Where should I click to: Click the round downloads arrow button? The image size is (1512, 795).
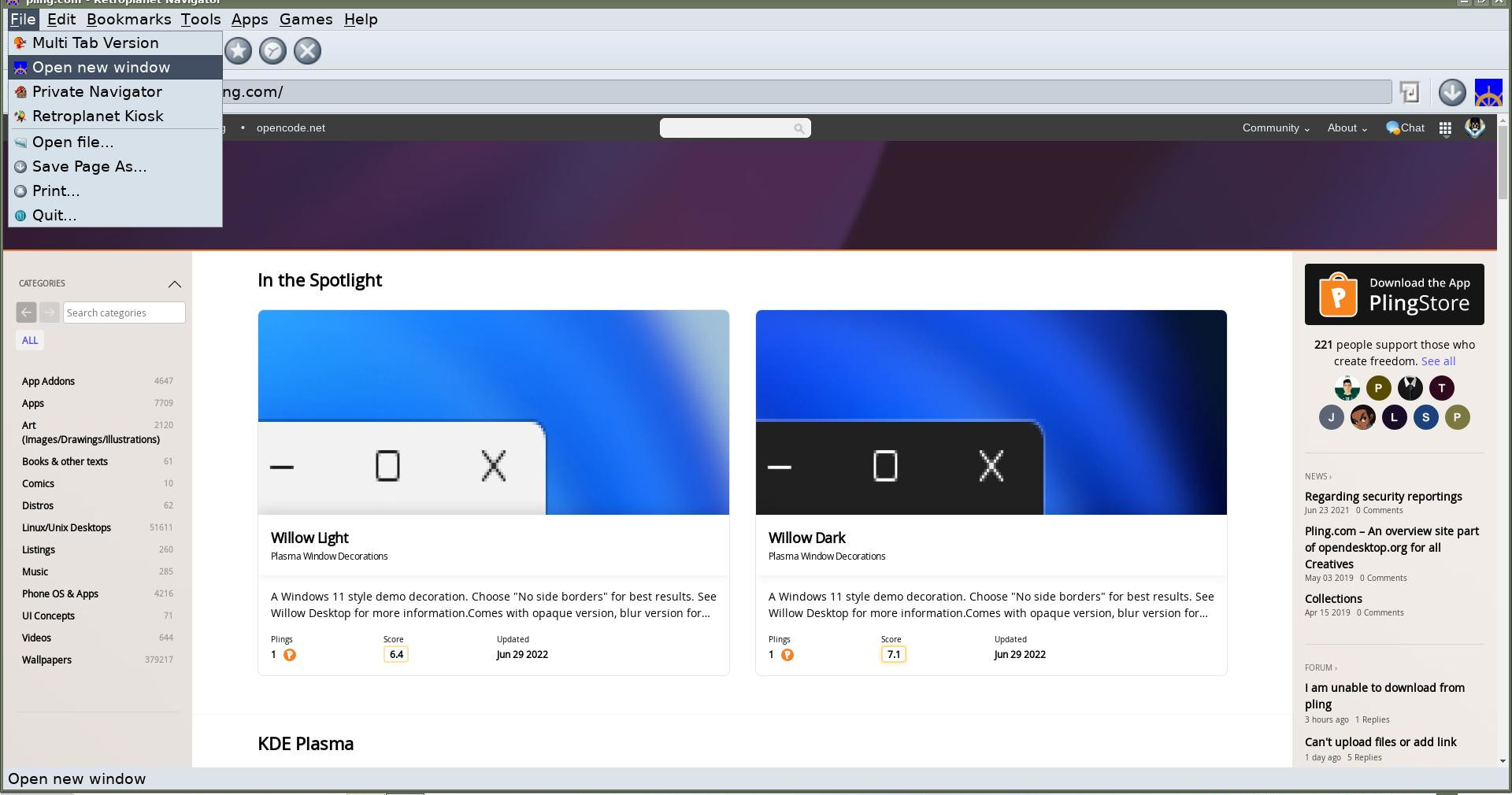[x=1452, y=92]
